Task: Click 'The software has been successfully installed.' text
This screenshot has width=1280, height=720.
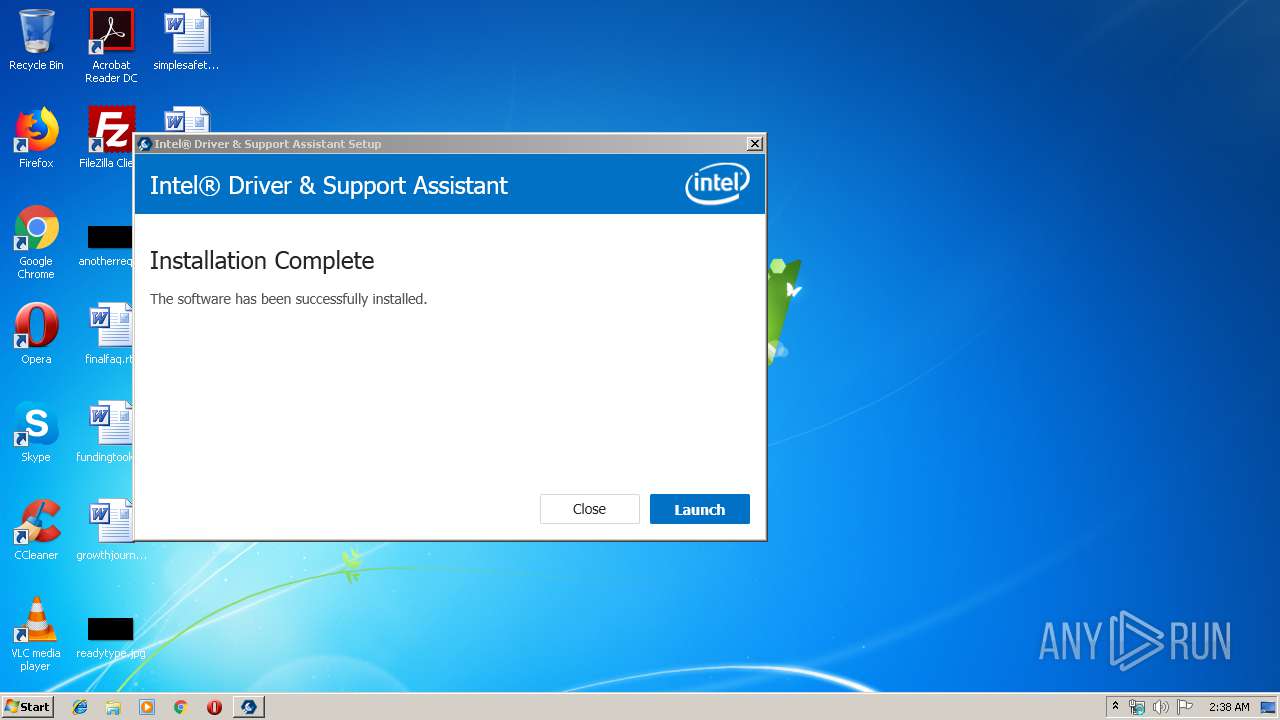Action: pyautogui.click(x=288, y=299)
